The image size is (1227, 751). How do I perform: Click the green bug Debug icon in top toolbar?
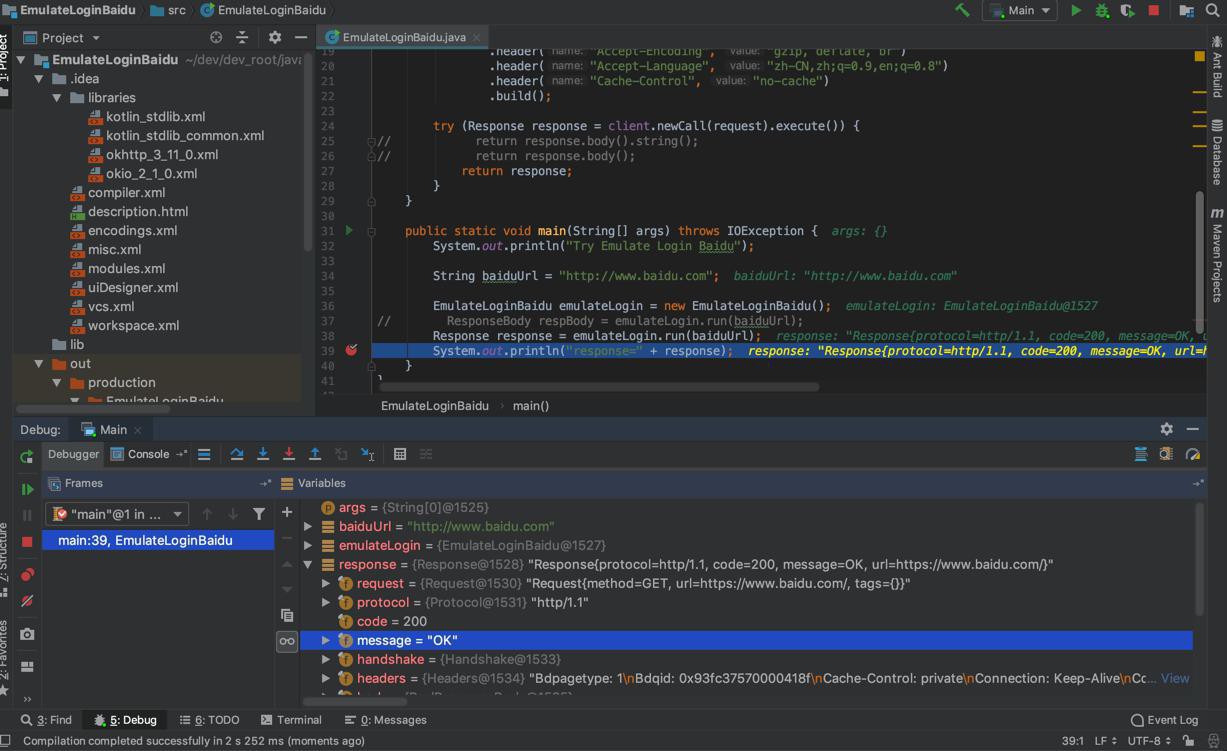(1102, 10)
